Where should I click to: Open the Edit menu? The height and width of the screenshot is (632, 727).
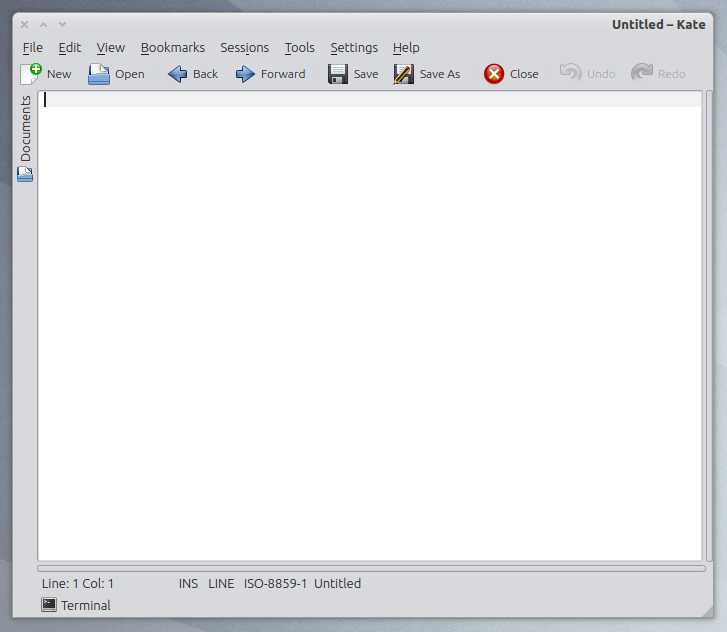[70, 48]
